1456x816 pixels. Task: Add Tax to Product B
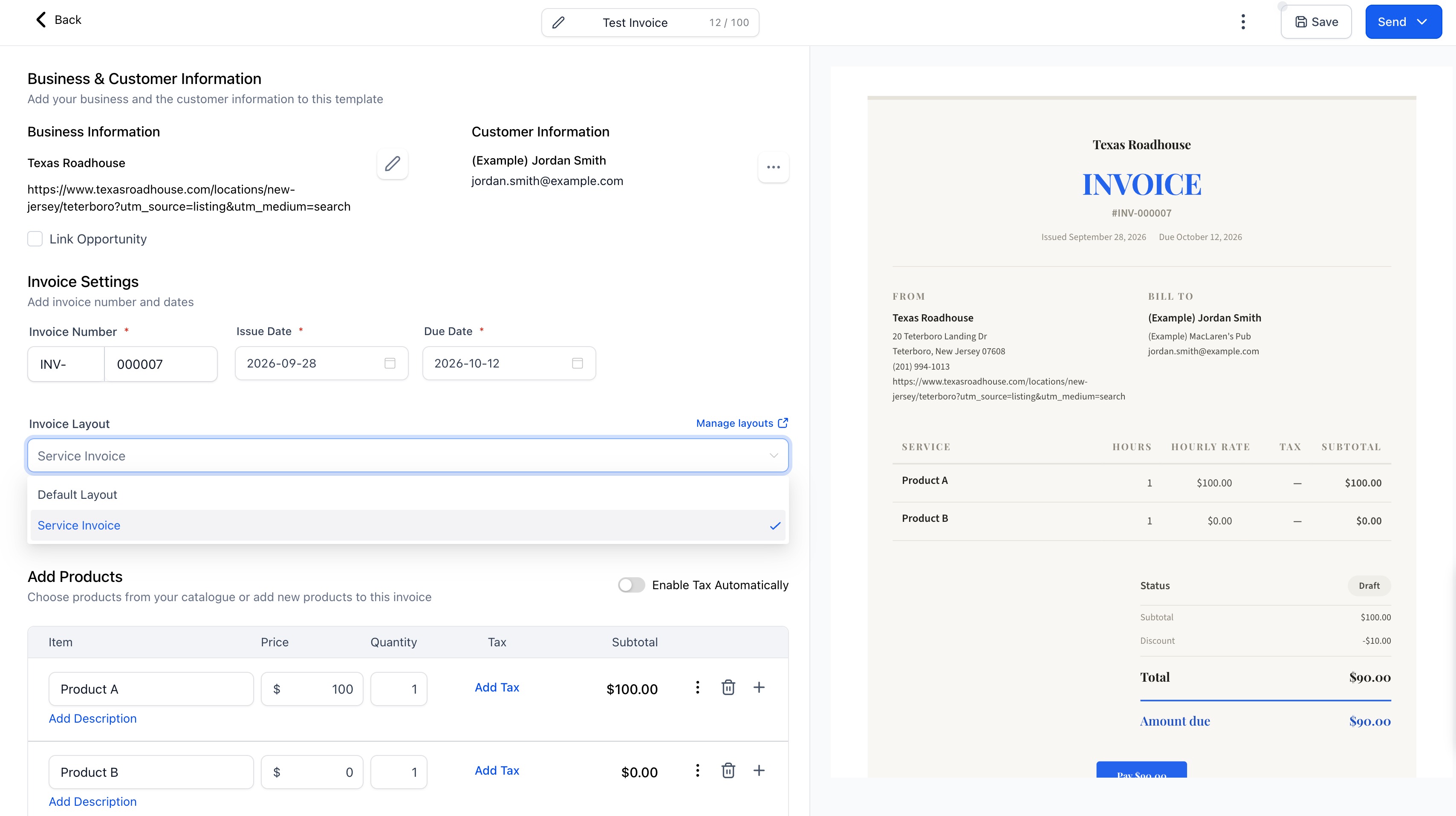497,770
